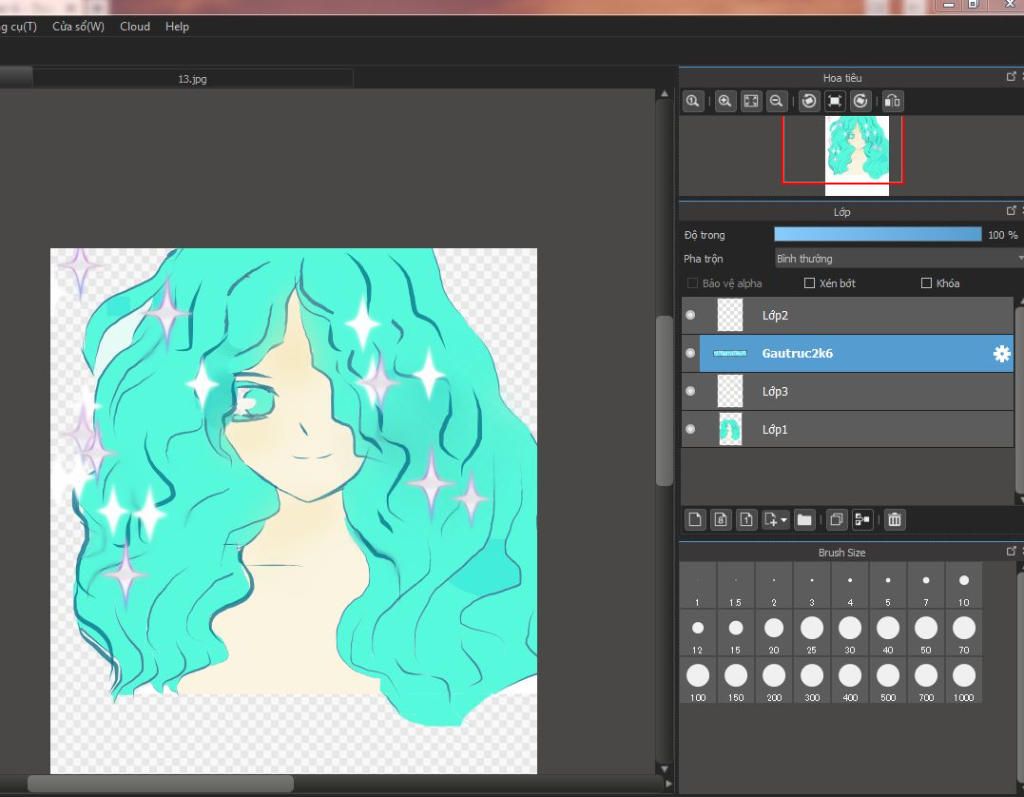
Task: Create a new 1-bit layer
Action: tap(746, 520)
